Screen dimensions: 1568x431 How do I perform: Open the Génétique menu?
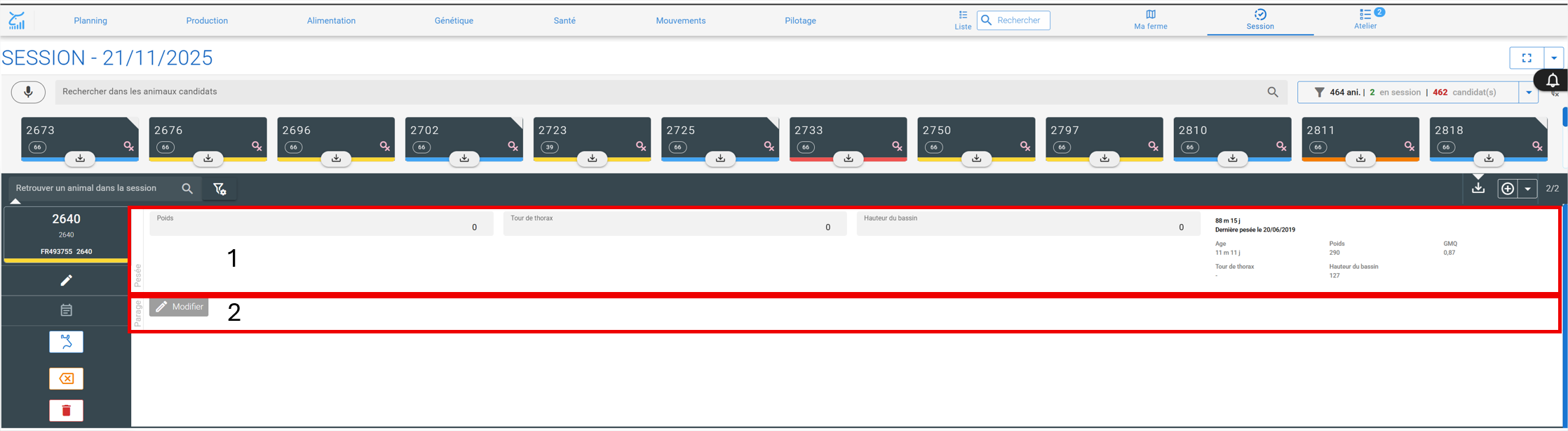tap(454, 20)
